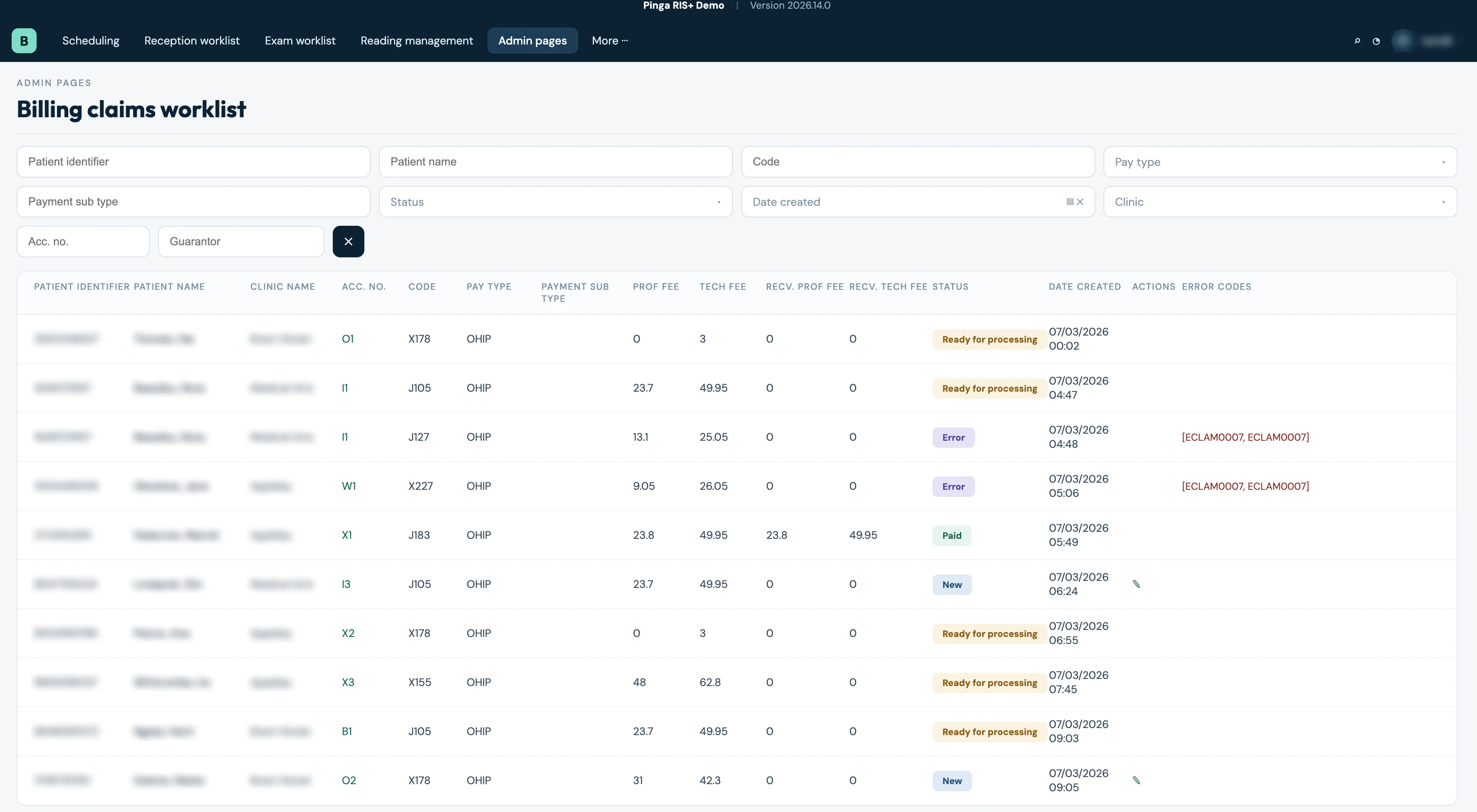Open the Exam worklist tab

[300, 41]
